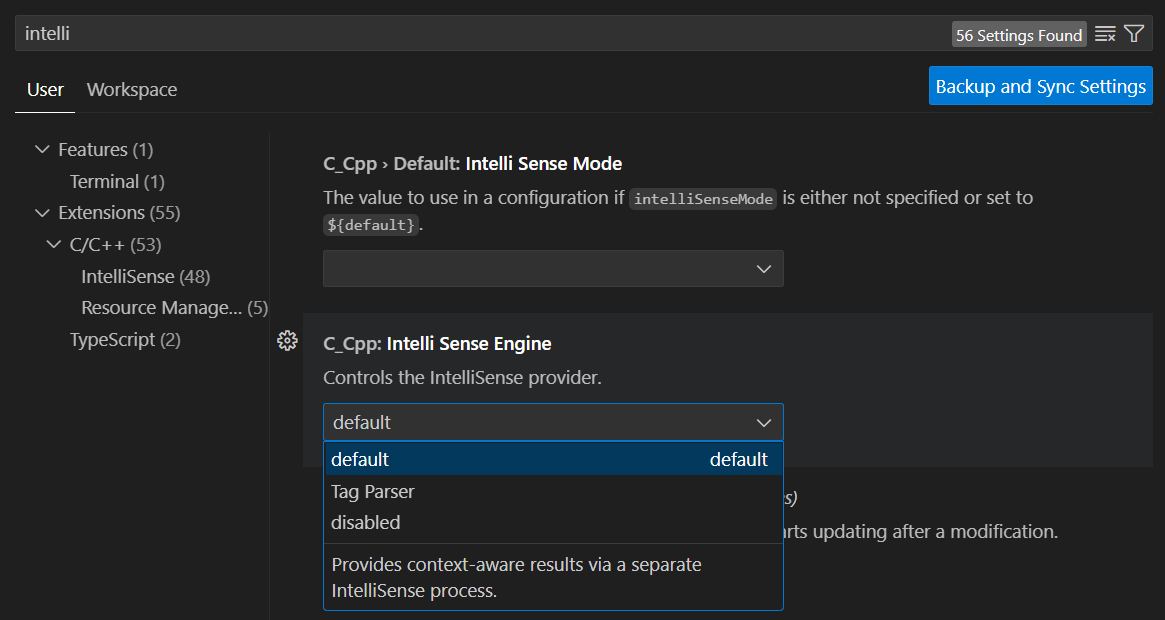Select Resource Manage... (5) tree entry
The image size is (1165, 620).
[x=175, y=308]
